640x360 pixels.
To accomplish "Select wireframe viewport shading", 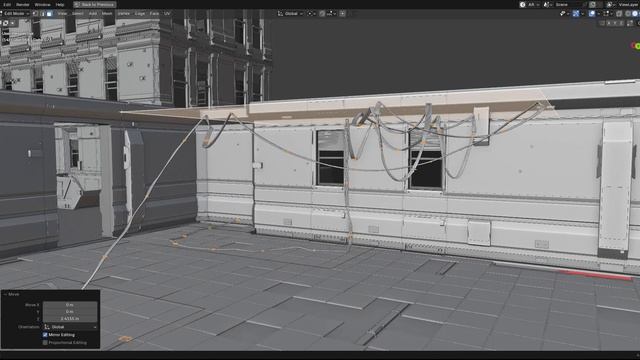I will 628,13.
